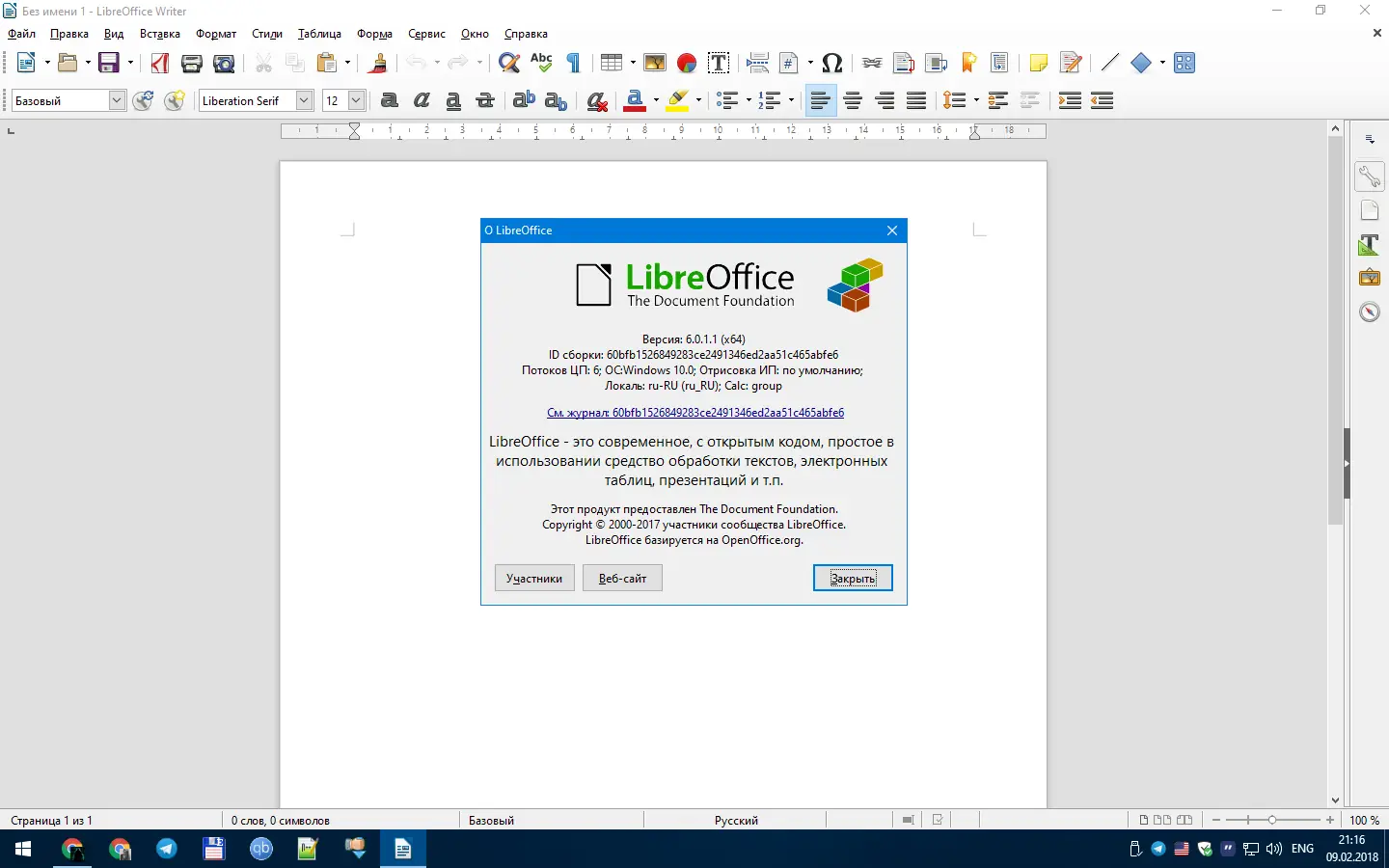Open the font size dropdown
The height and width of the screenshot is (868, 1389).
click(355, 100)
